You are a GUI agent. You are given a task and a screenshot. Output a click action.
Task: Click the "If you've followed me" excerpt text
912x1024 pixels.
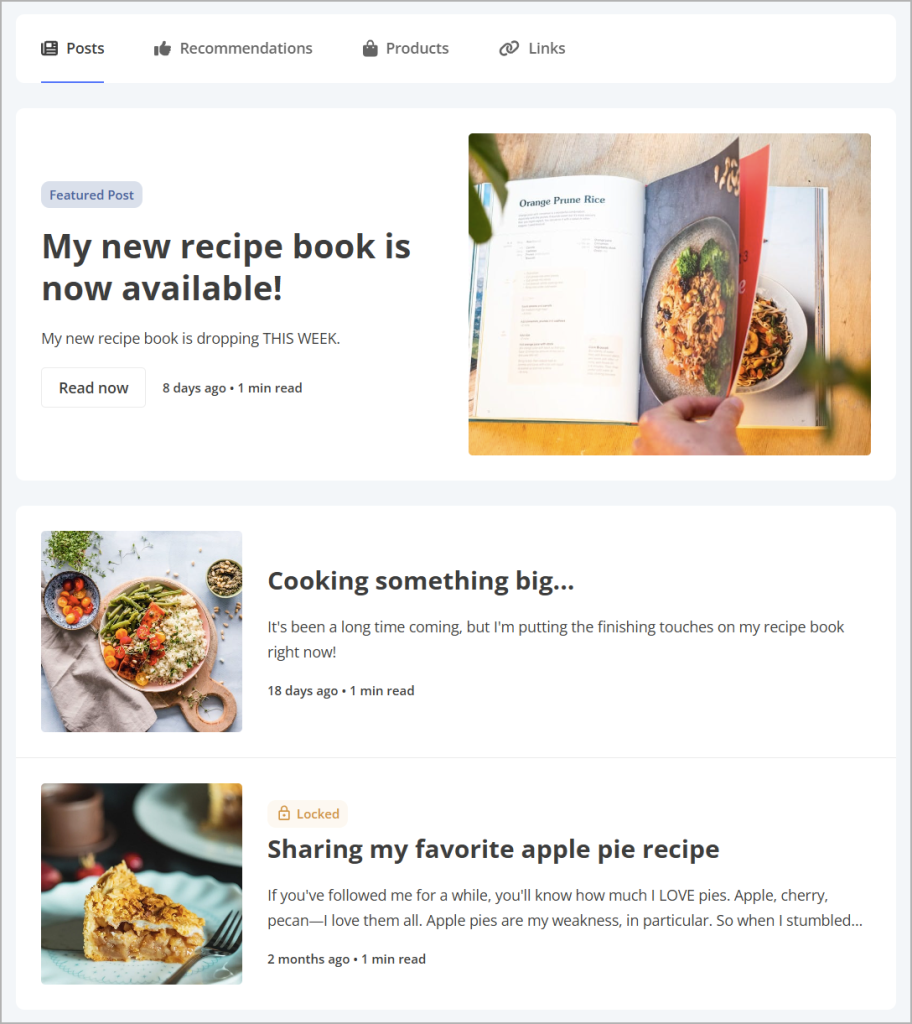pyautogui.click(x=565, y=908)
